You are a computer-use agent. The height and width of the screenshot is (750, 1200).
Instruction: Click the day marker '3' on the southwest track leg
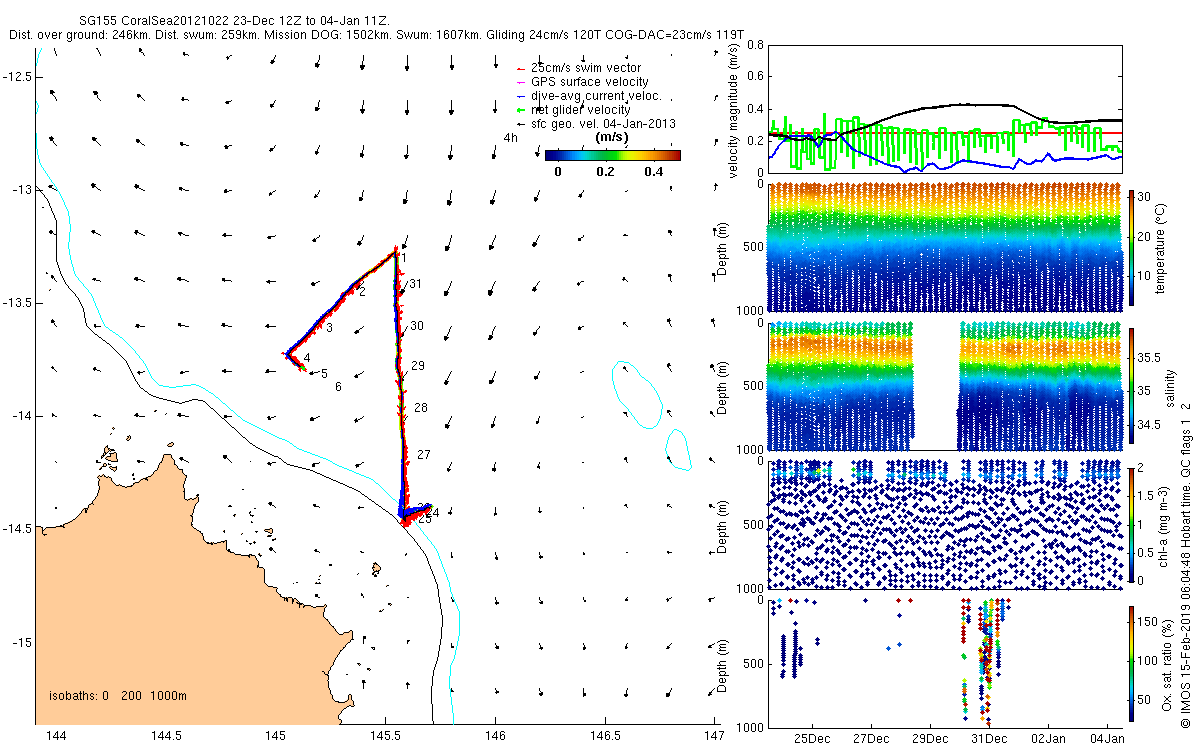point(328,327)
